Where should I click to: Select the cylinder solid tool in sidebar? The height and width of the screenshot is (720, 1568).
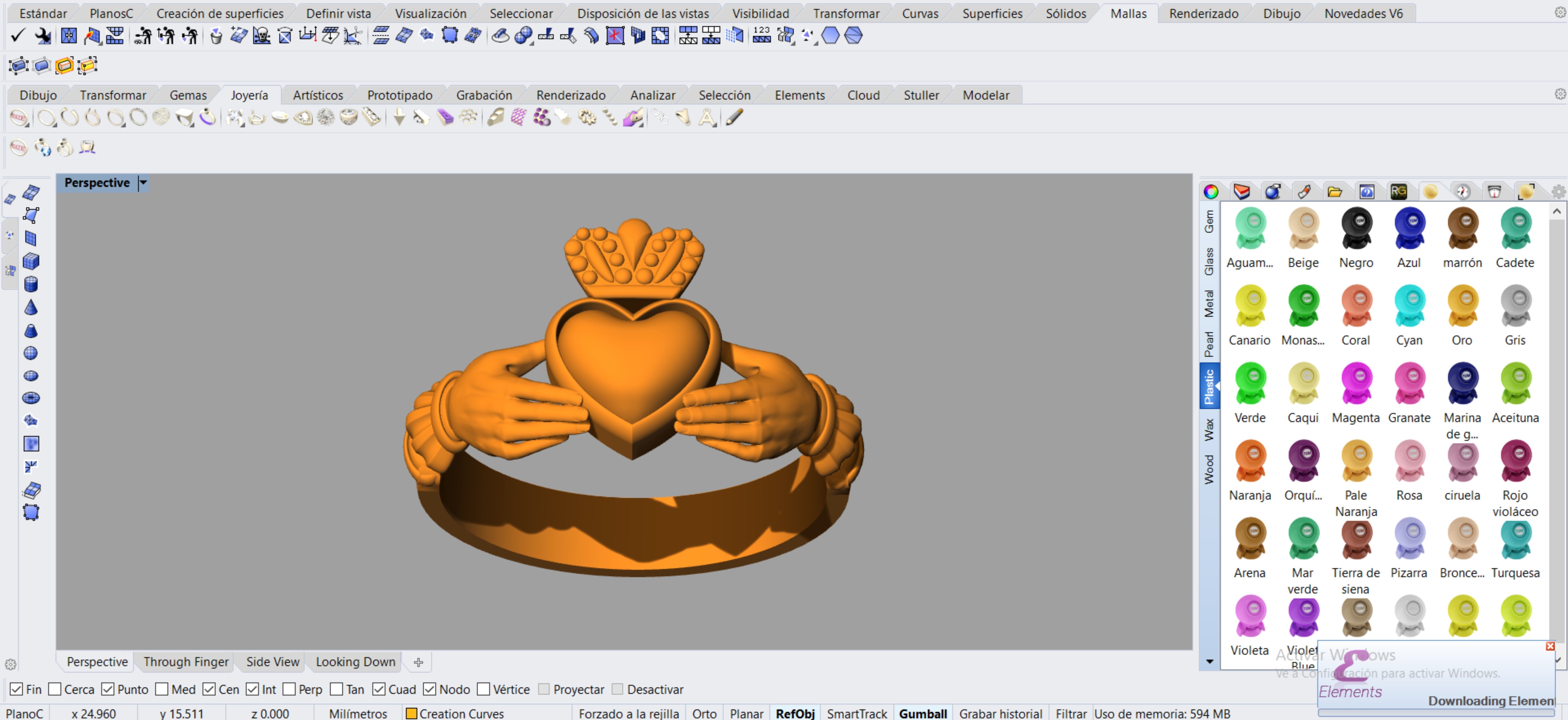tap(31, 284)
